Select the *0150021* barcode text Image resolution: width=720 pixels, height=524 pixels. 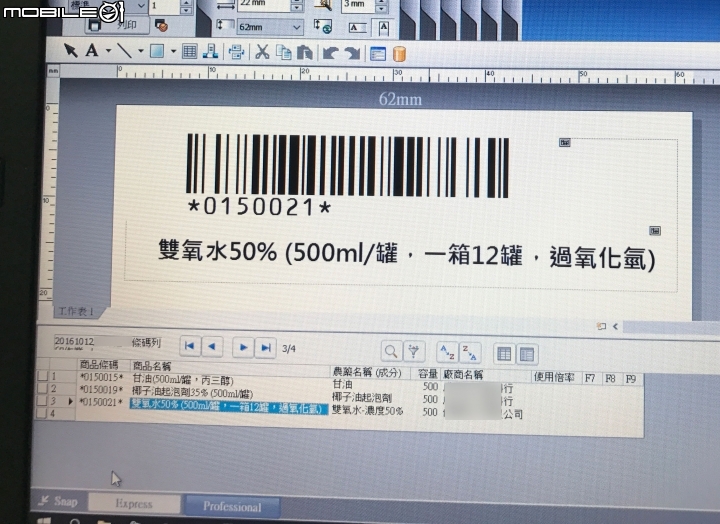coord(259,207)
